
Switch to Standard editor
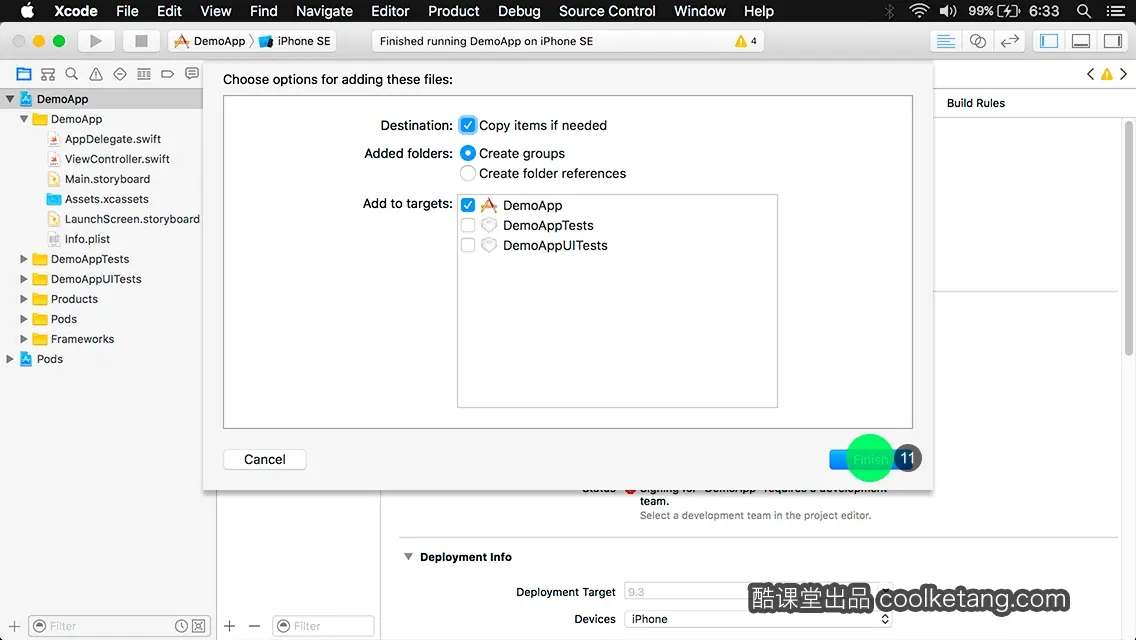point(945,41)
